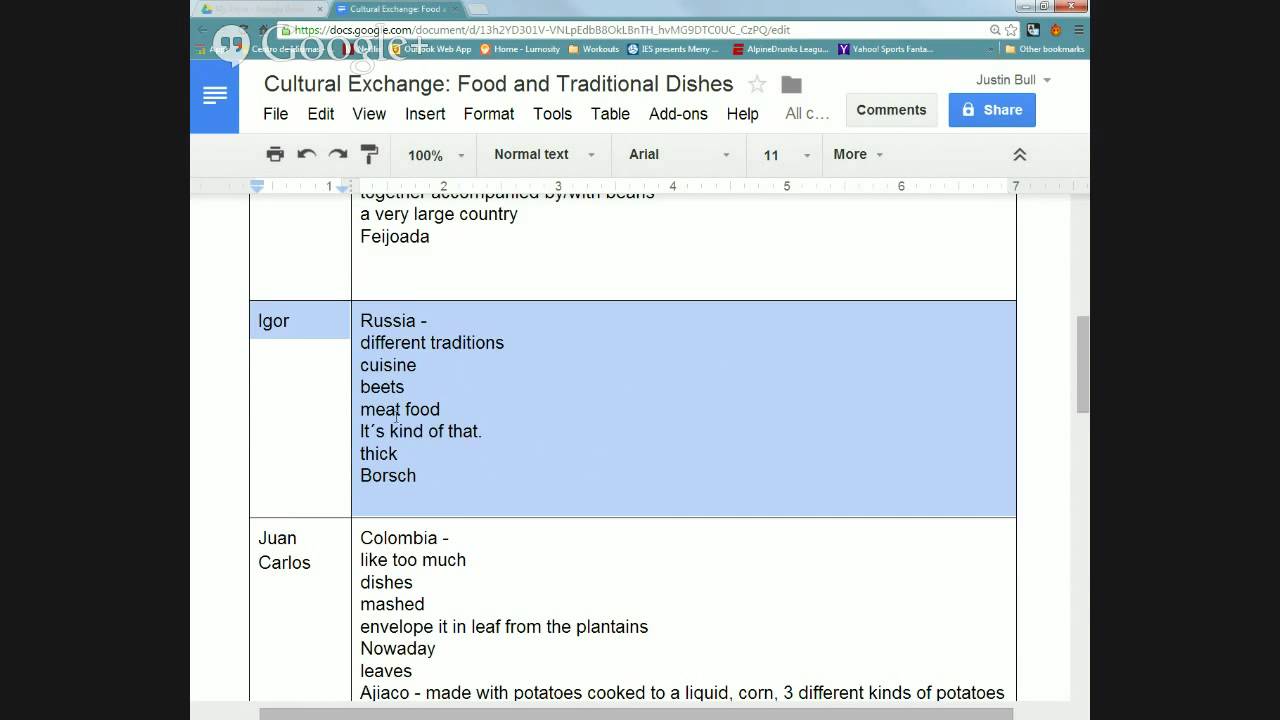Move document with the folder icon

791,84
